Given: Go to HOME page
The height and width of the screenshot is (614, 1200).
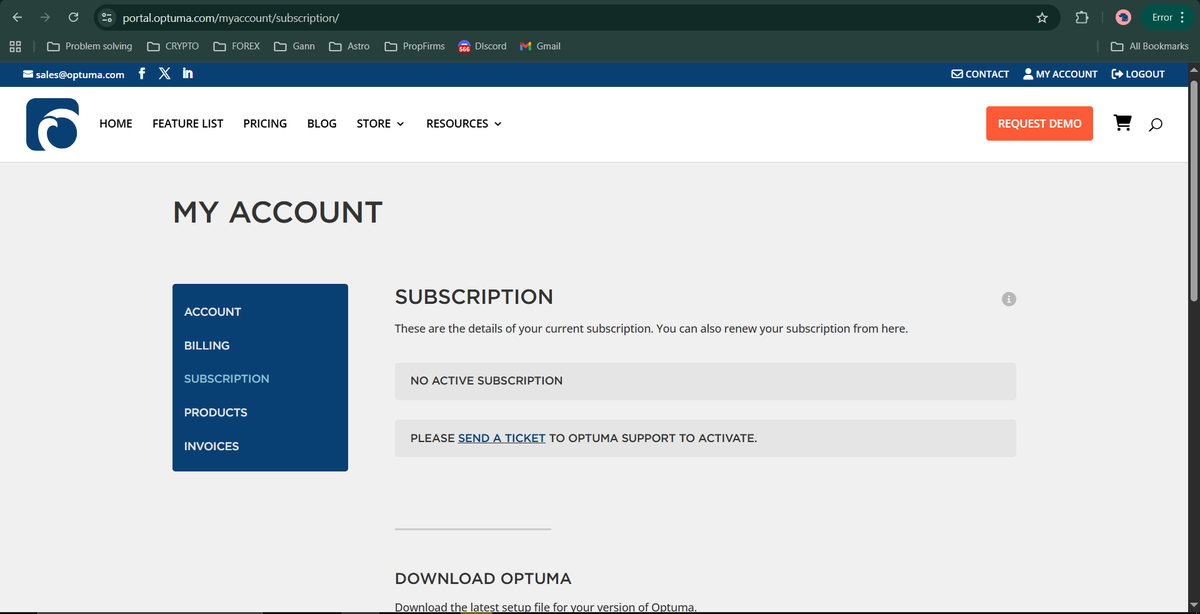Looking at the screenshot, I should (116, 124).
